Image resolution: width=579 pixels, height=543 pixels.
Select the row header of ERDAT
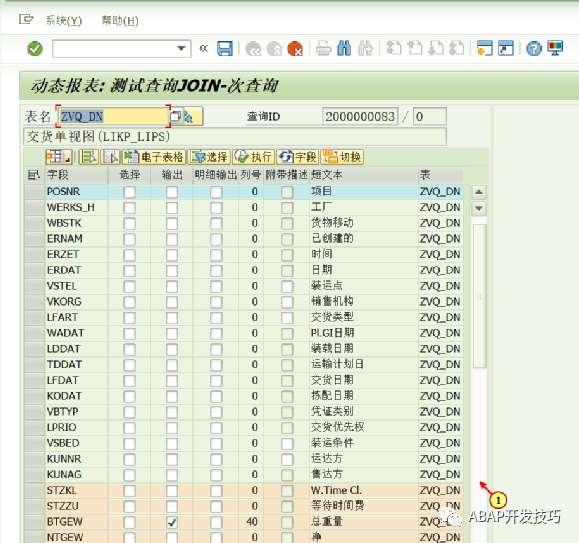(x=34, y=271)
